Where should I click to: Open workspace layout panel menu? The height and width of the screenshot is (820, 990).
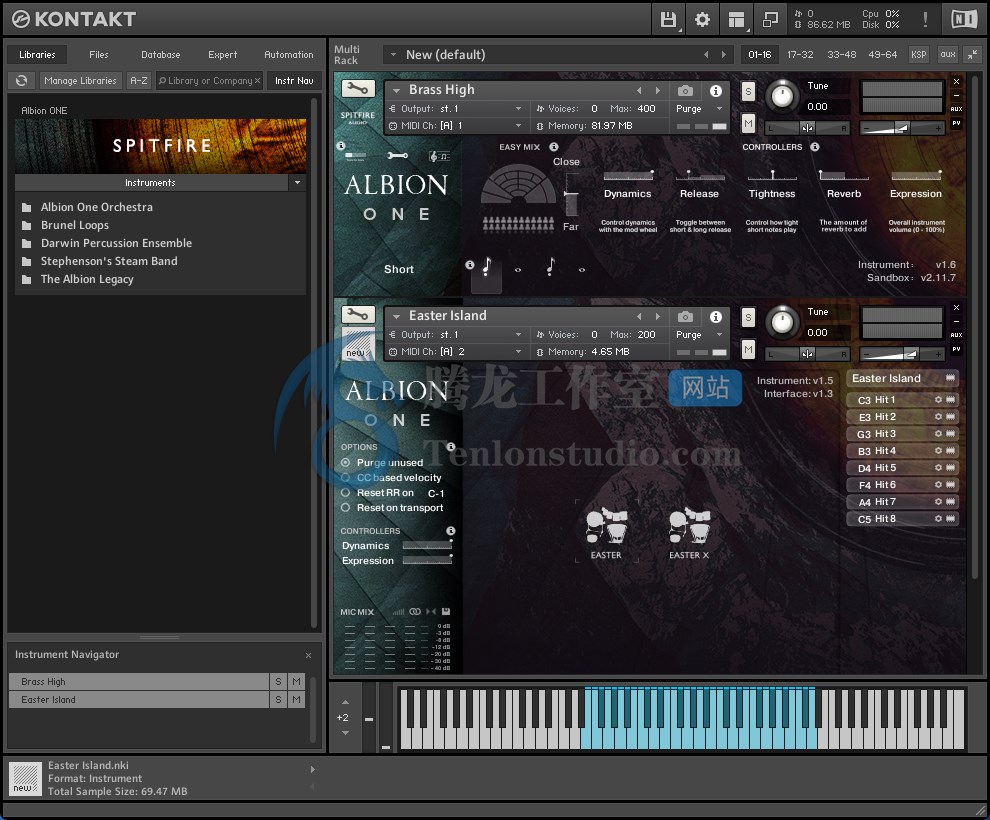tap(736, 20)
